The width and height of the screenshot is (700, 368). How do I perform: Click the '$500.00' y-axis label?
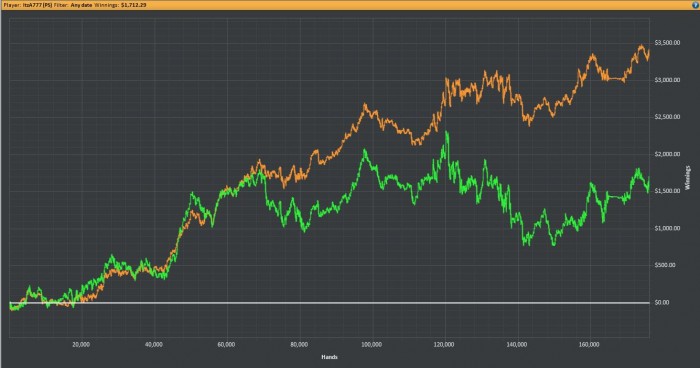pos(665,265)
